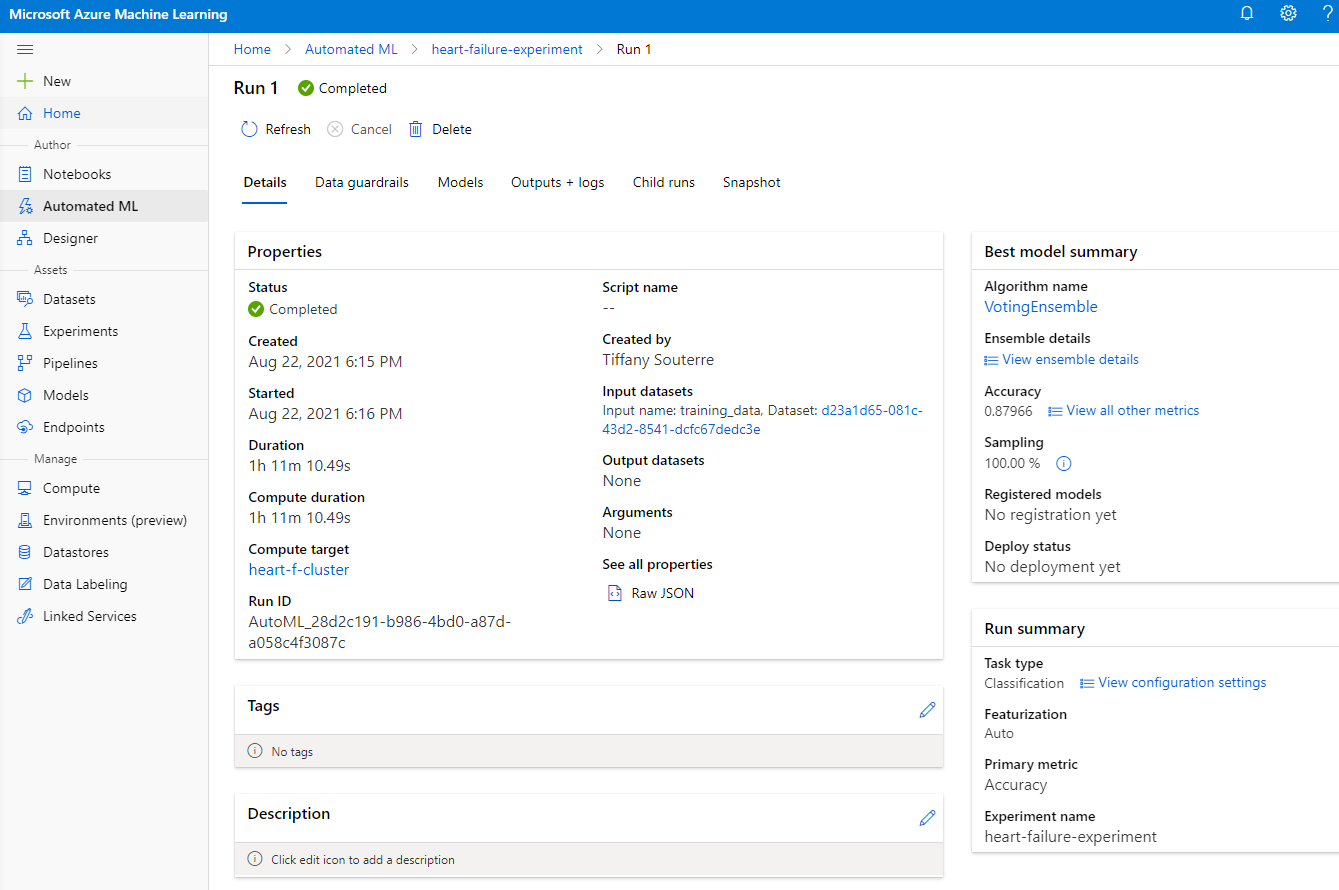Open View all other metrics
The height and width of the screenshot is (890, 1339).
(1132, 410)
